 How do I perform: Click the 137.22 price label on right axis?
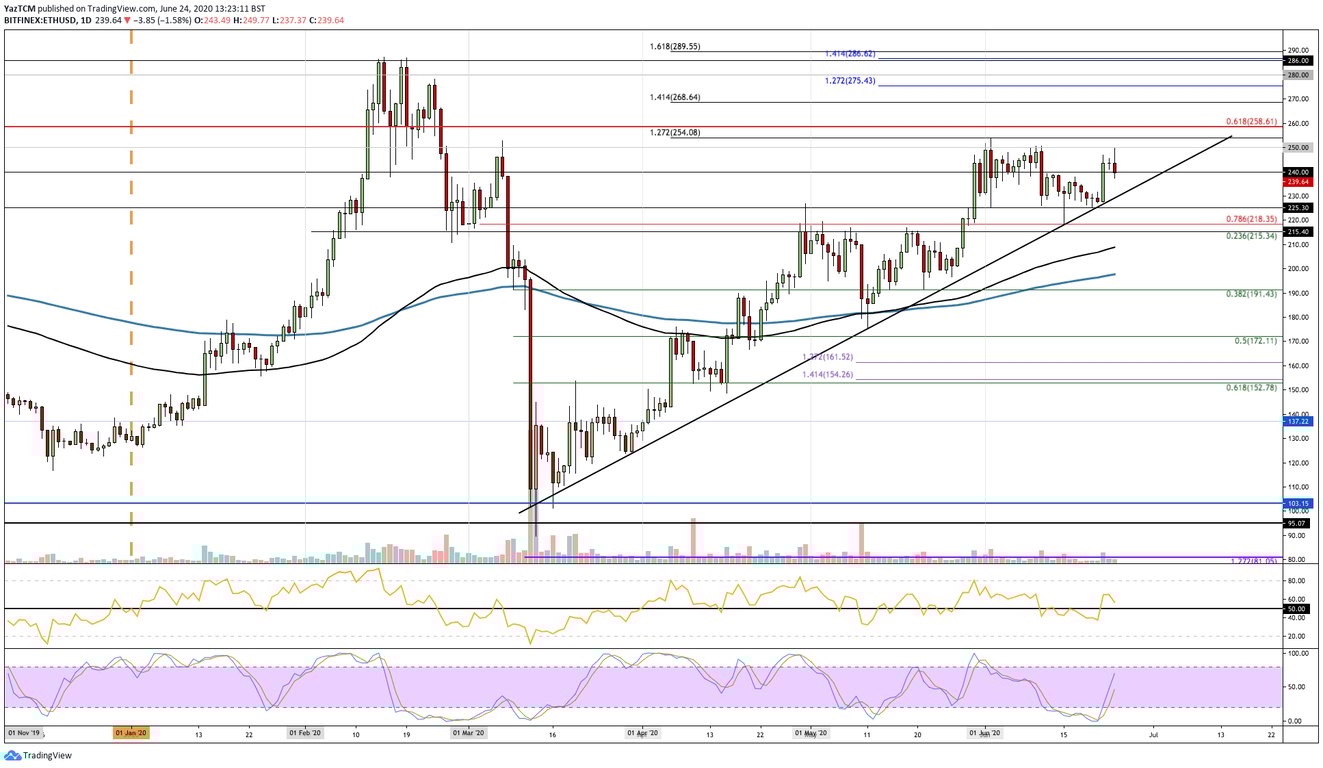1297,422
